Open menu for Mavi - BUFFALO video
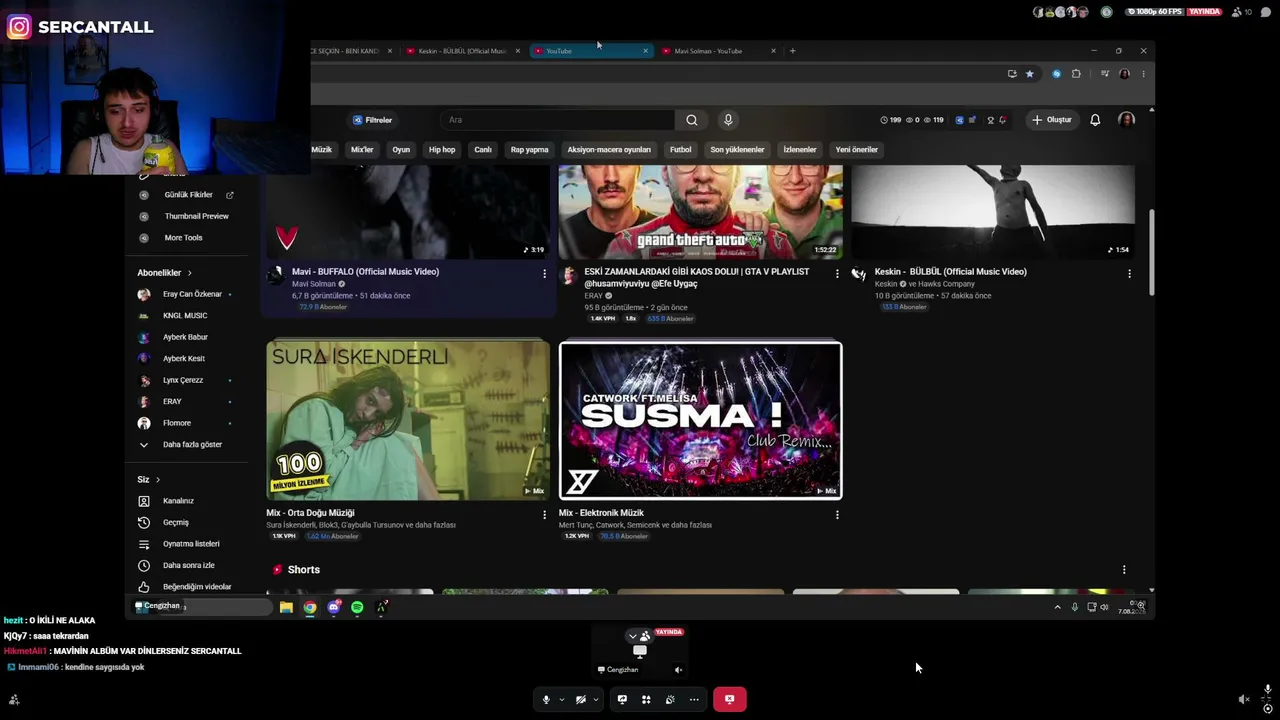The height and width of the screenshot is (720, 1280). 544,273
